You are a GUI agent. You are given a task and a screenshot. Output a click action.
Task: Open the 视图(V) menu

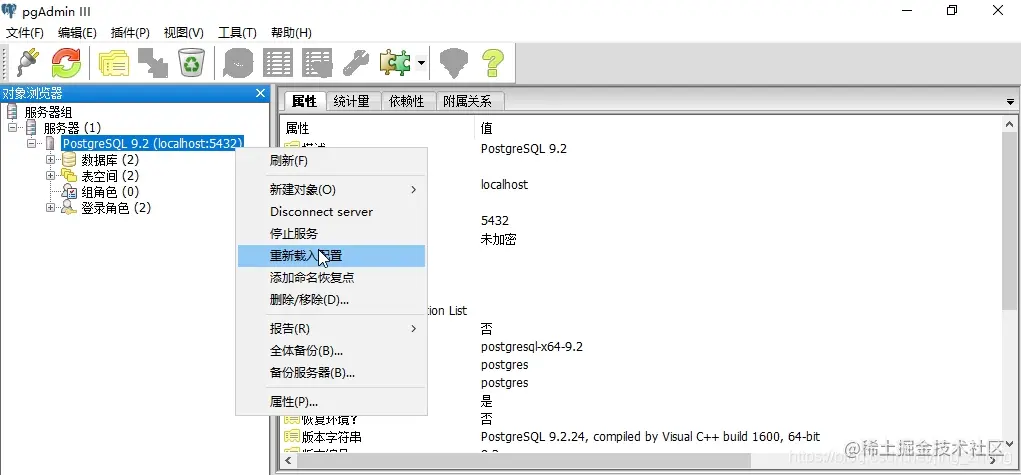pyautogui.click(x=184, y=33)
